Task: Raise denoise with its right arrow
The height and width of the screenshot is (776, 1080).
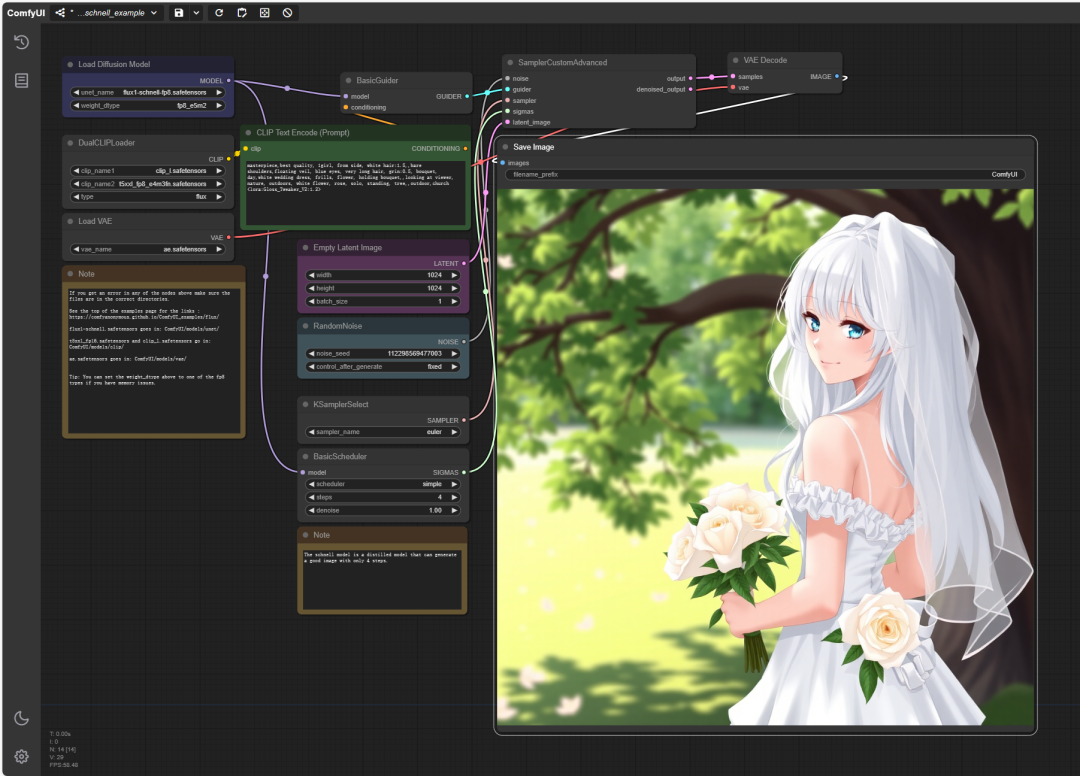Action: [x=454, y=510]
